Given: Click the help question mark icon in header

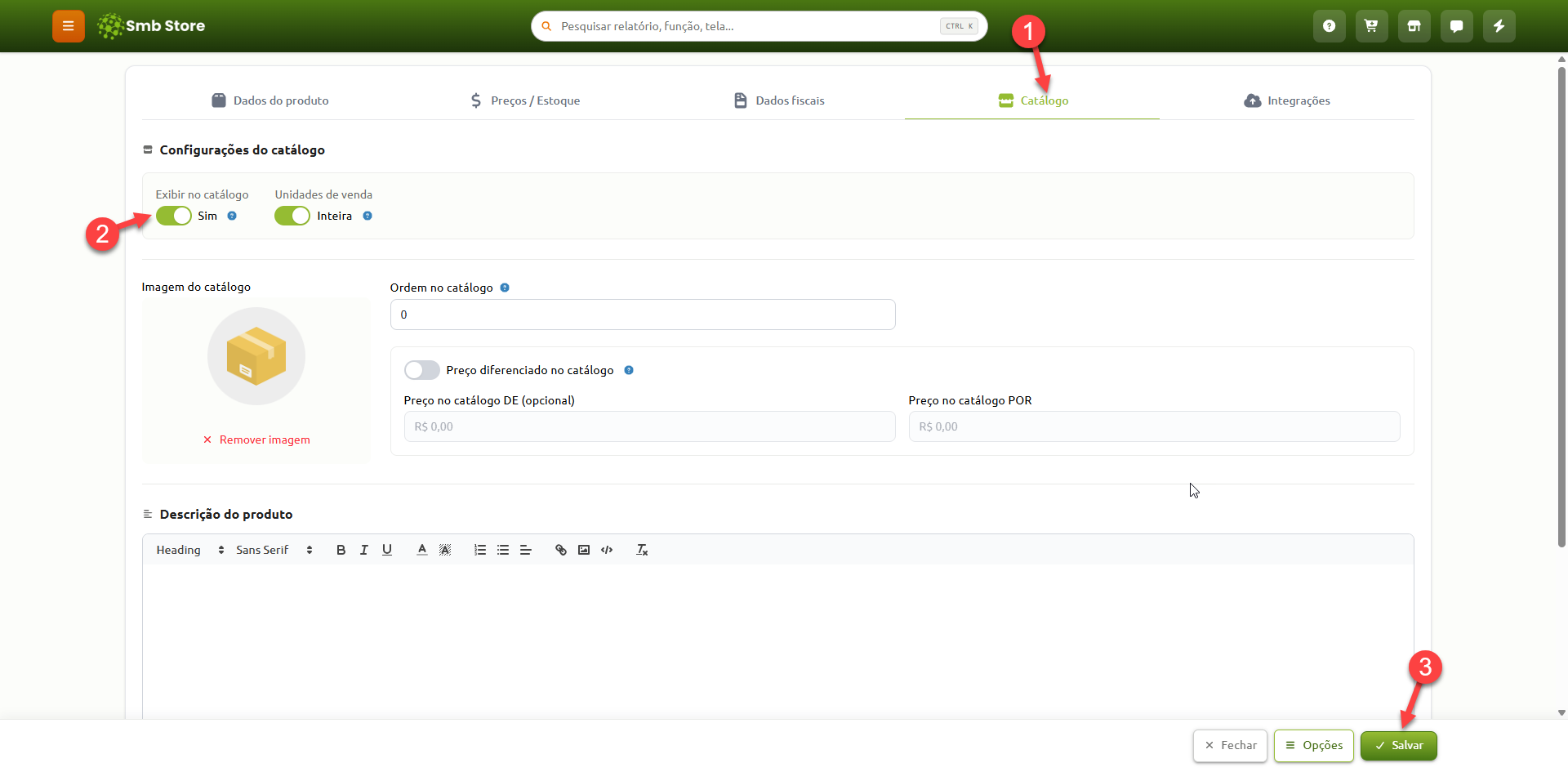Looking at the screenshot, I should click(1330, 26).
